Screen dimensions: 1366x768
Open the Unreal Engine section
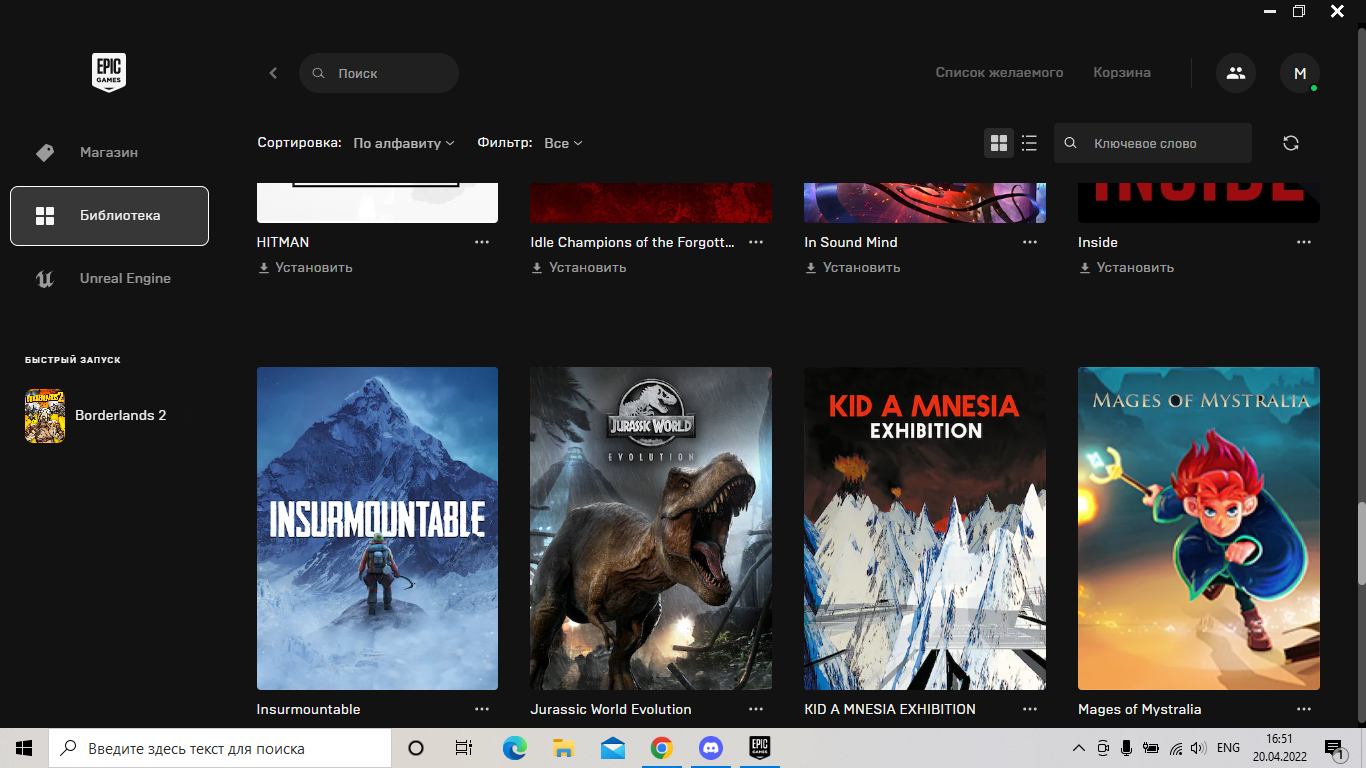pos(109,278)
